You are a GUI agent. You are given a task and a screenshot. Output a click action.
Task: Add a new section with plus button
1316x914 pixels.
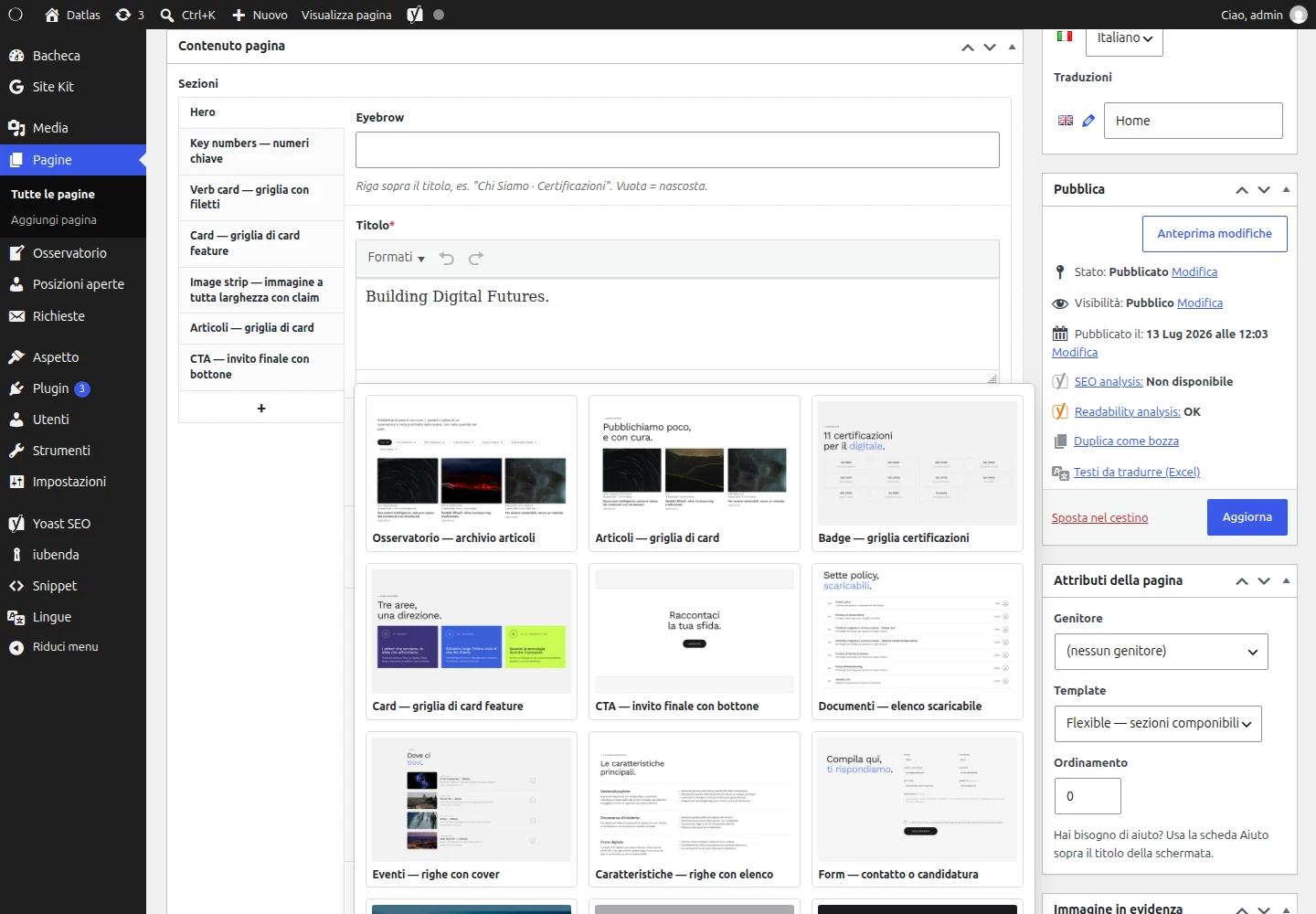tap(261, 408)
